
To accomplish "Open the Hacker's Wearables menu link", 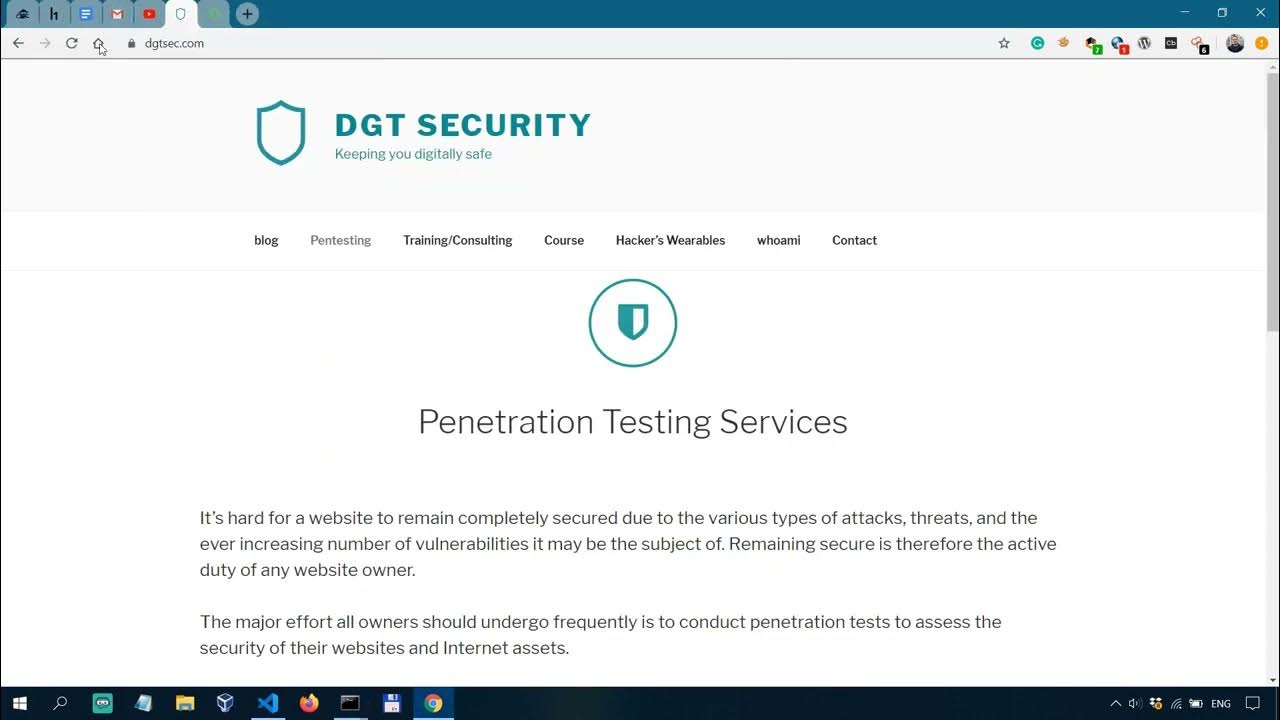I will click(x=670, y=240).
